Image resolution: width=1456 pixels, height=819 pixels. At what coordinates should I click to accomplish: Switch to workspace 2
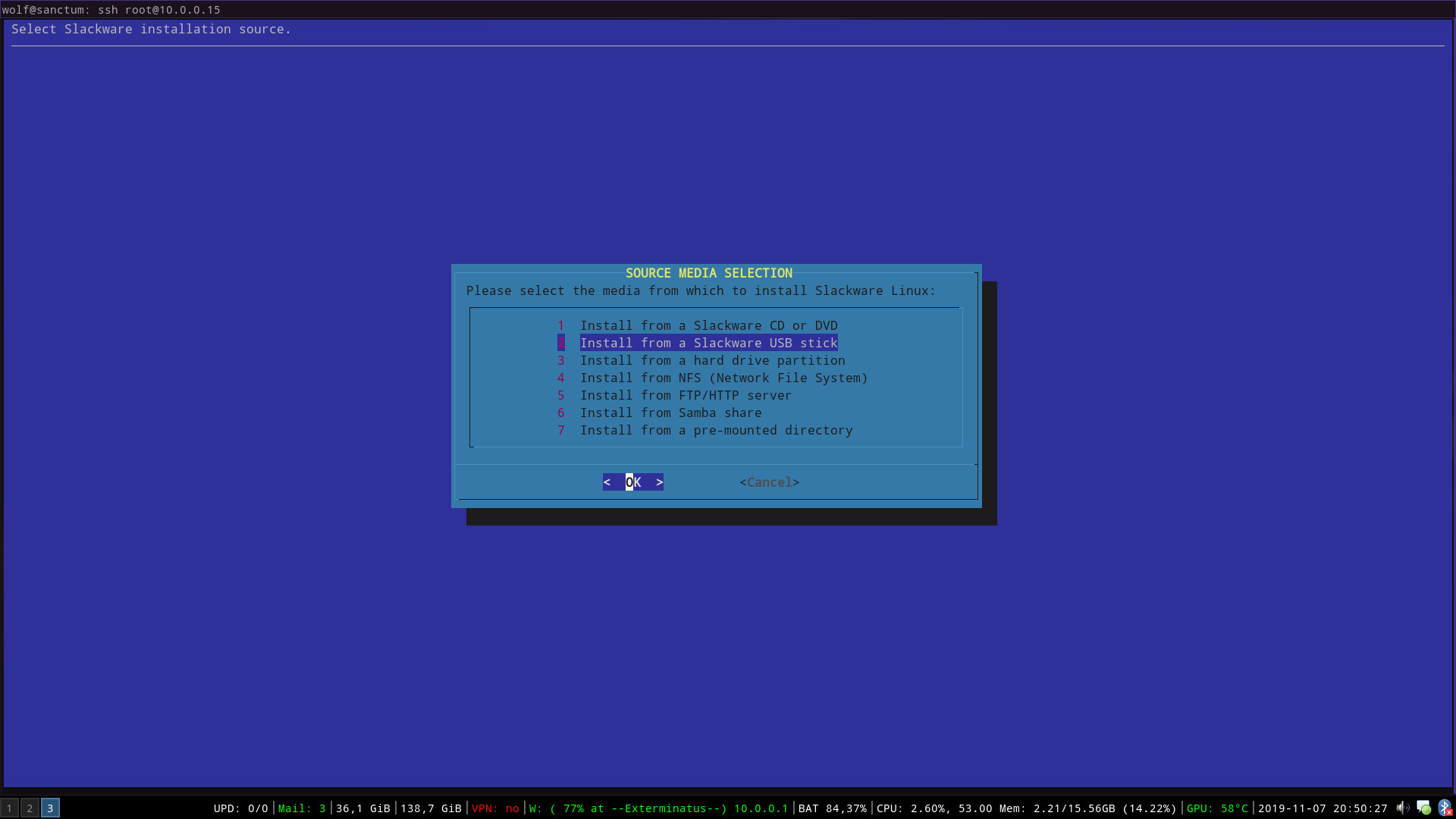coord(30,808)
